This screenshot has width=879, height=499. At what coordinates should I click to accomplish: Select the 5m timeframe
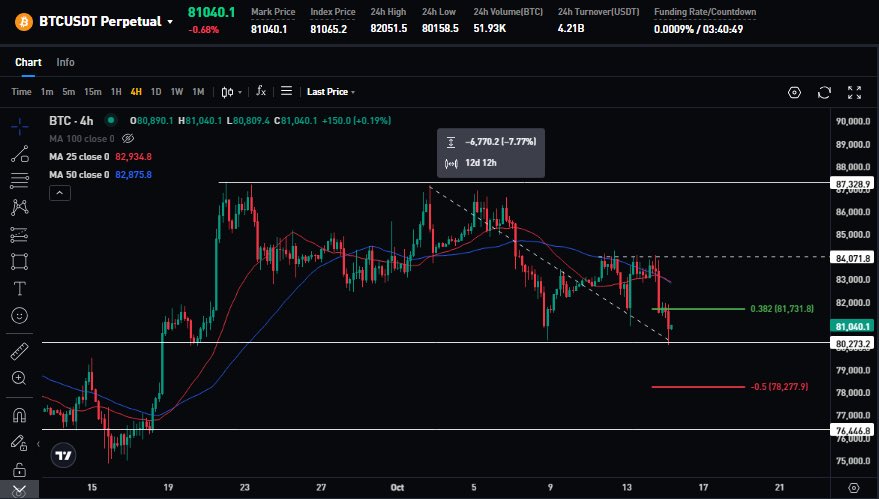click(x=68, y=91)
